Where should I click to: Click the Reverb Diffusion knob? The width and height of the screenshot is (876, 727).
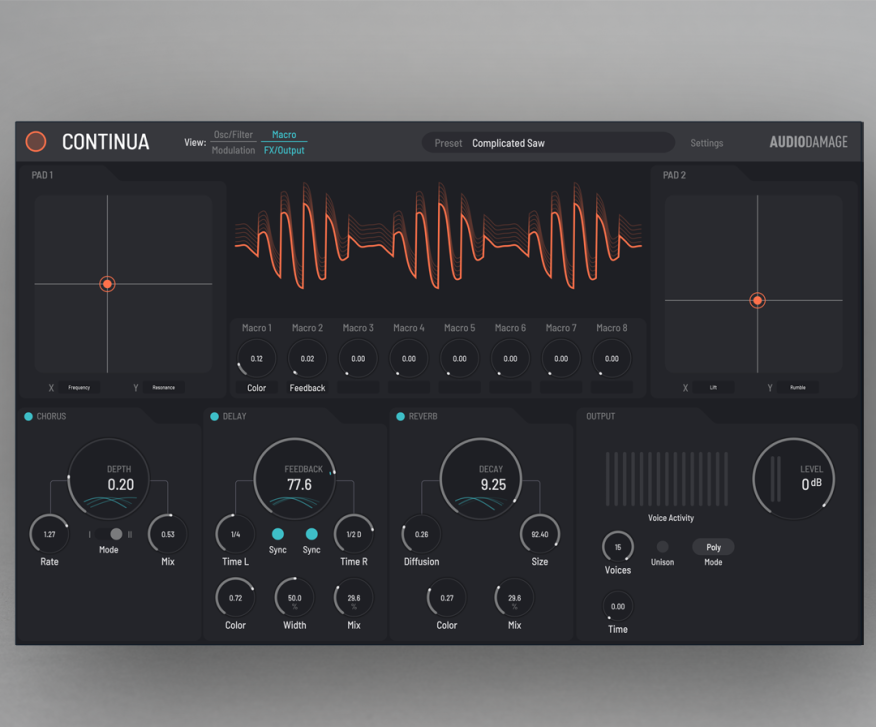pyautogui.click(x=421, y=534)
